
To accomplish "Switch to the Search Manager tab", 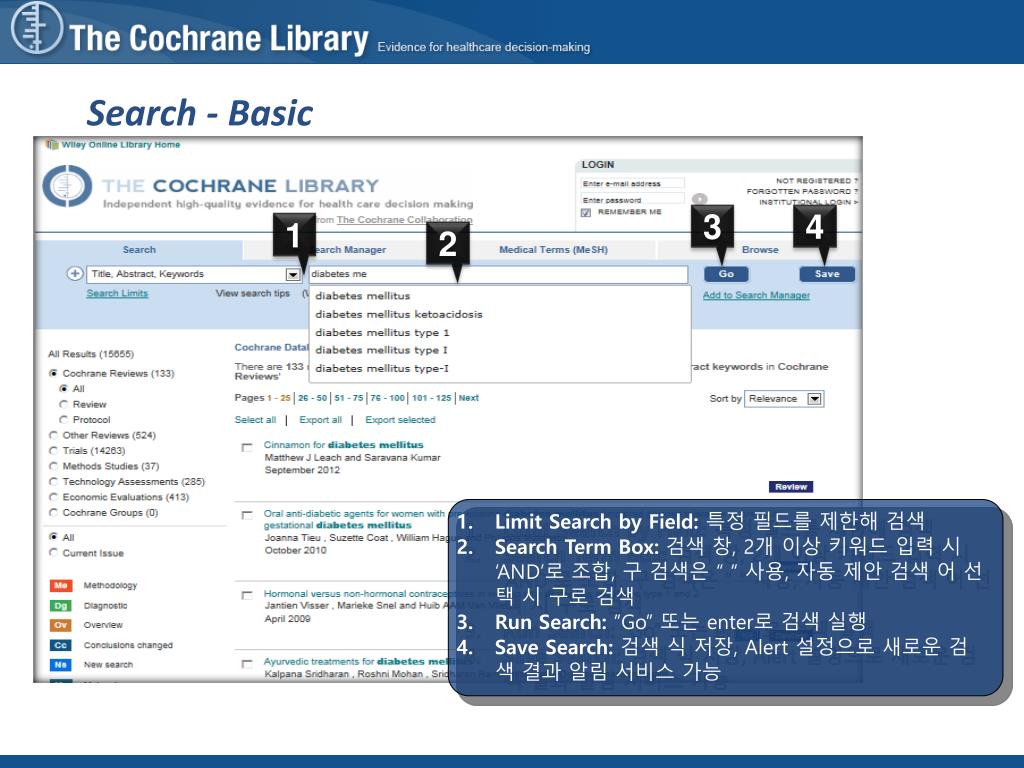I will tap(347, 249).
